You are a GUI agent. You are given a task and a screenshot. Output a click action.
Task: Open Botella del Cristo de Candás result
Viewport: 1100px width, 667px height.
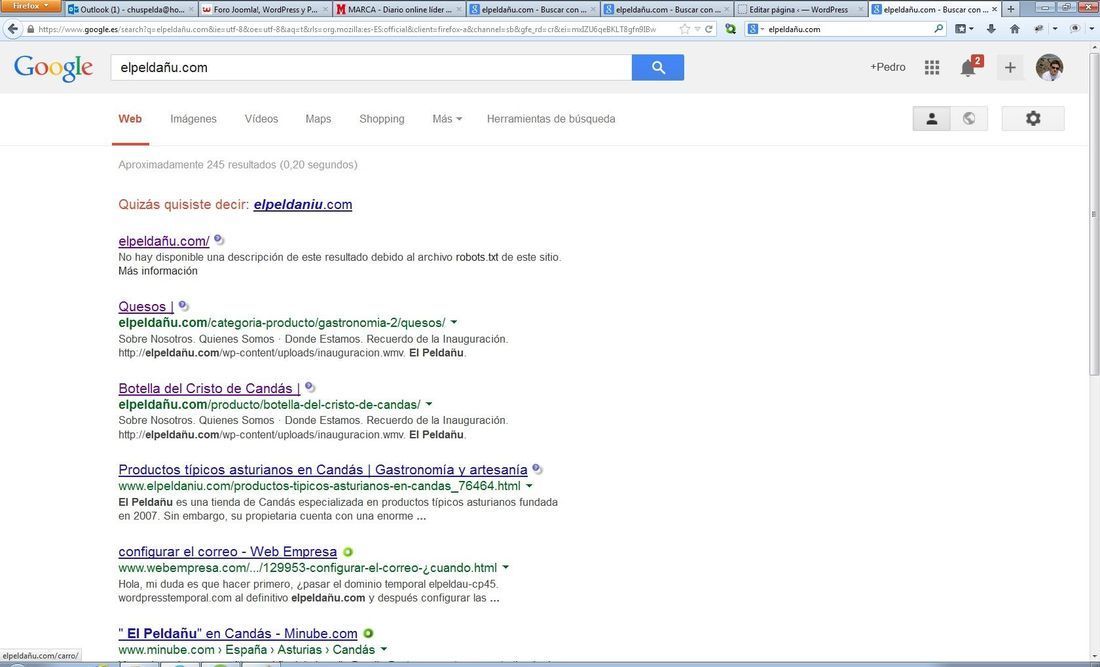pyautogui.click(x=209, y=389)
